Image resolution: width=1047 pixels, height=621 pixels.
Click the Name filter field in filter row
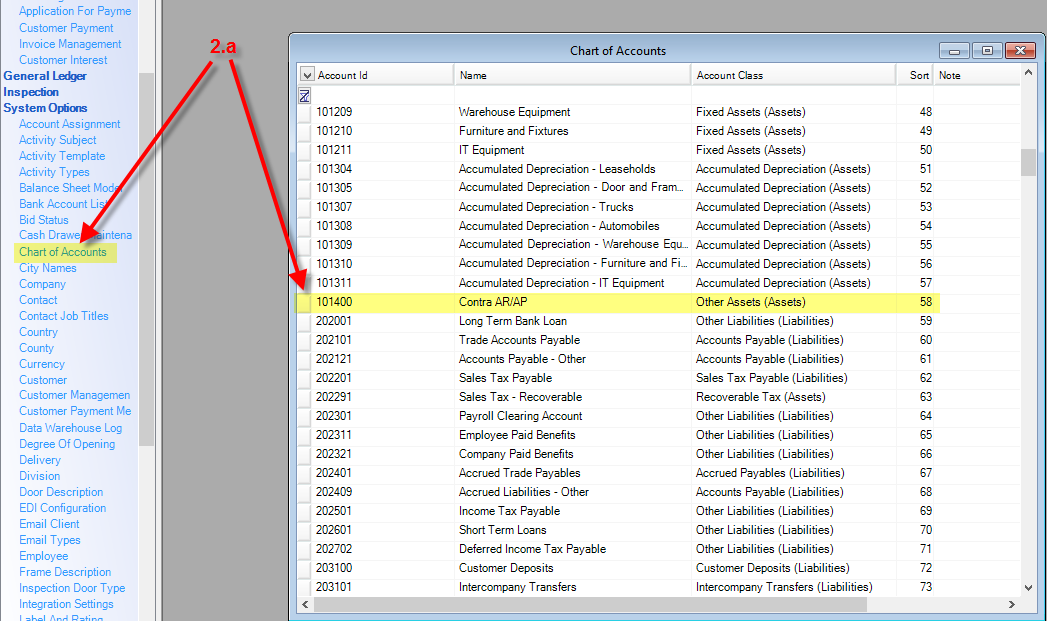(571, 95)
